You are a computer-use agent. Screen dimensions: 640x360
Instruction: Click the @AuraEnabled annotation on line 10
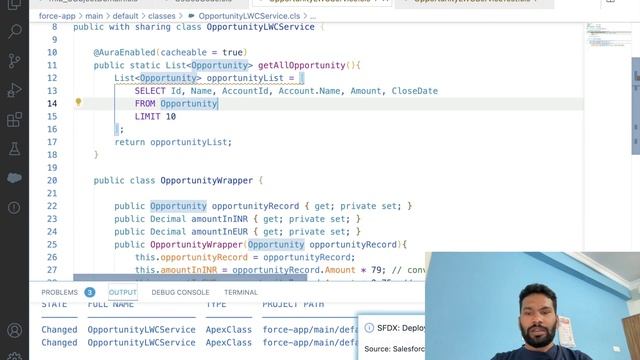tap(124, 53)
